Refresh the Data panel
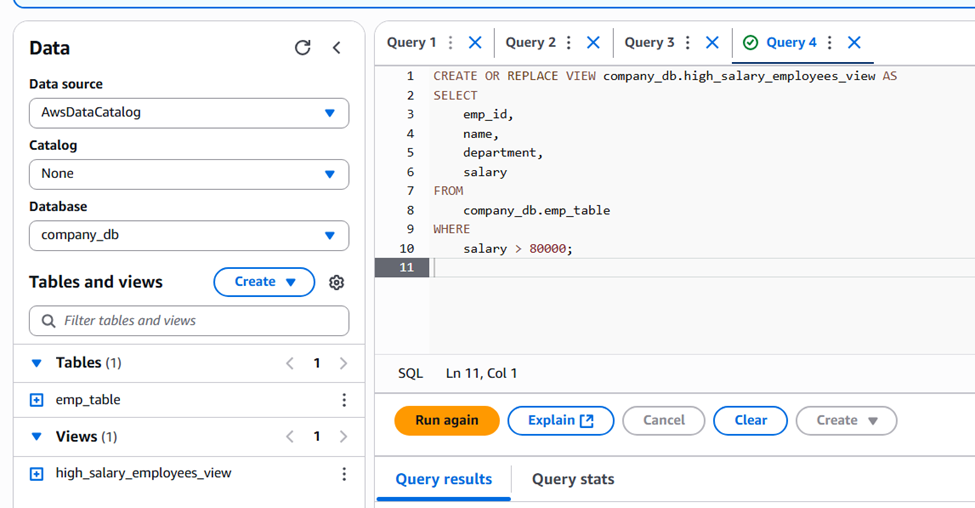The image size is (975, 508). click(x=302, y=48)
